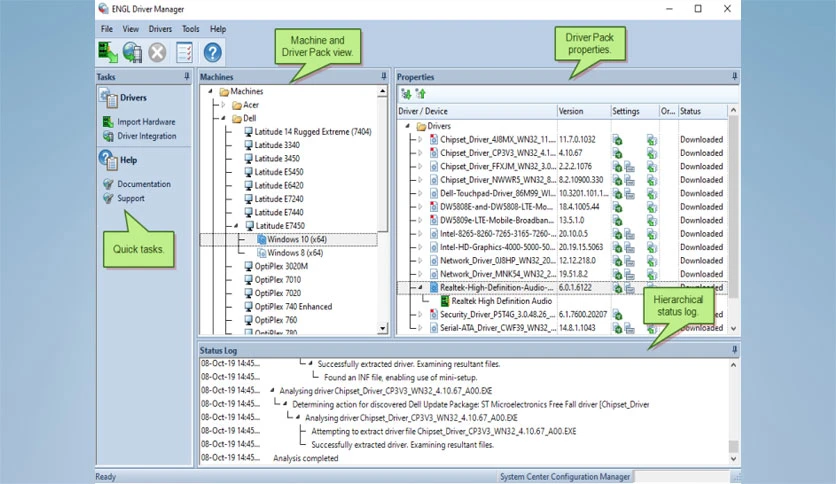Click the Status Log scroll down arrow

pyautogui.click(x=734, y=458)
